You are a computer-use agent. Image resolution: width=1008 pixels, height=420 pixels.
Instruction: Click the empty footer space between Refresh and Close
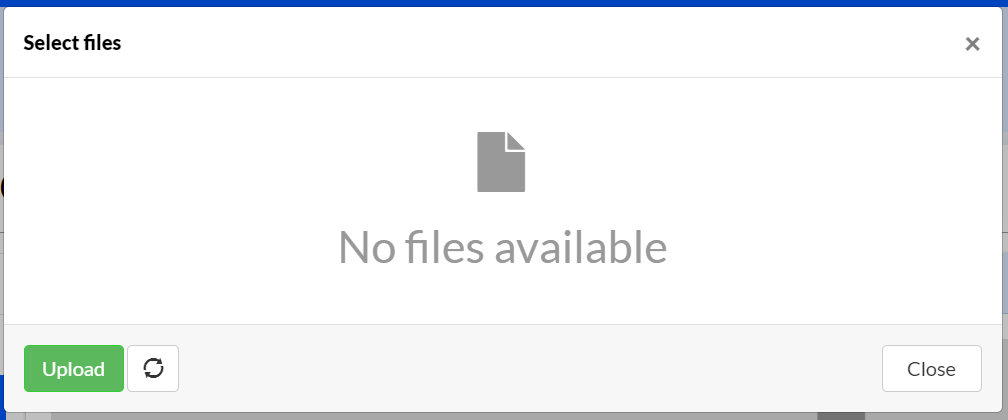pos(530,369)
